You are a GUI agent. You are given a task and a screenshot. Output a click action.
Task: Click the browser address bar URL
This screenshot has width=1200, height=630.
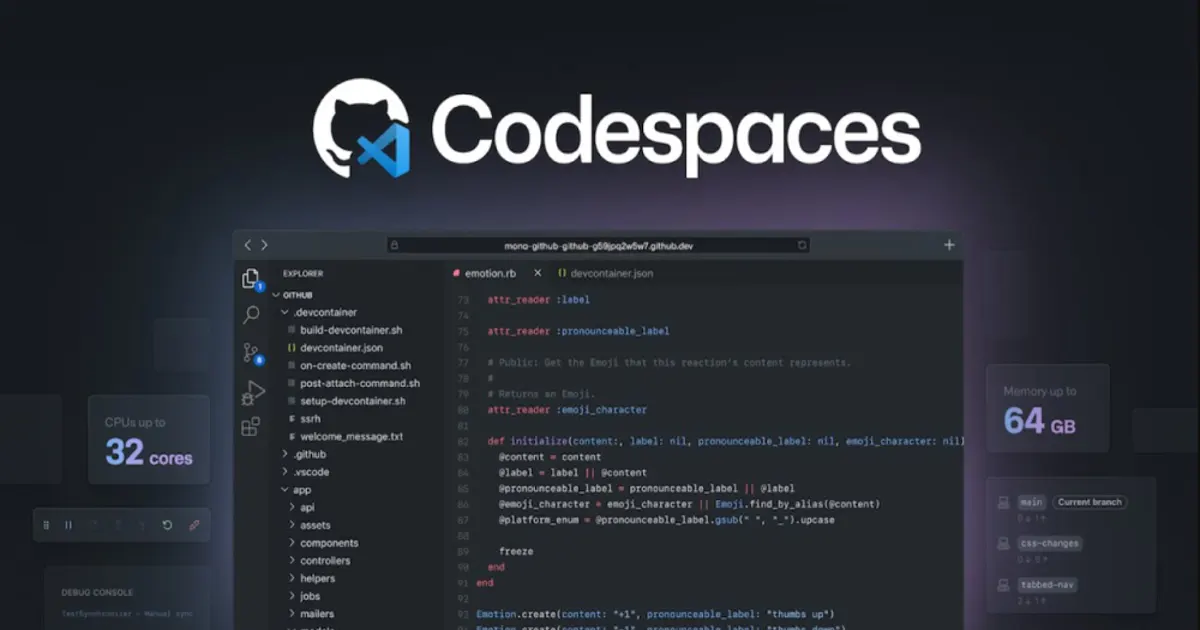tap(601, 244)
